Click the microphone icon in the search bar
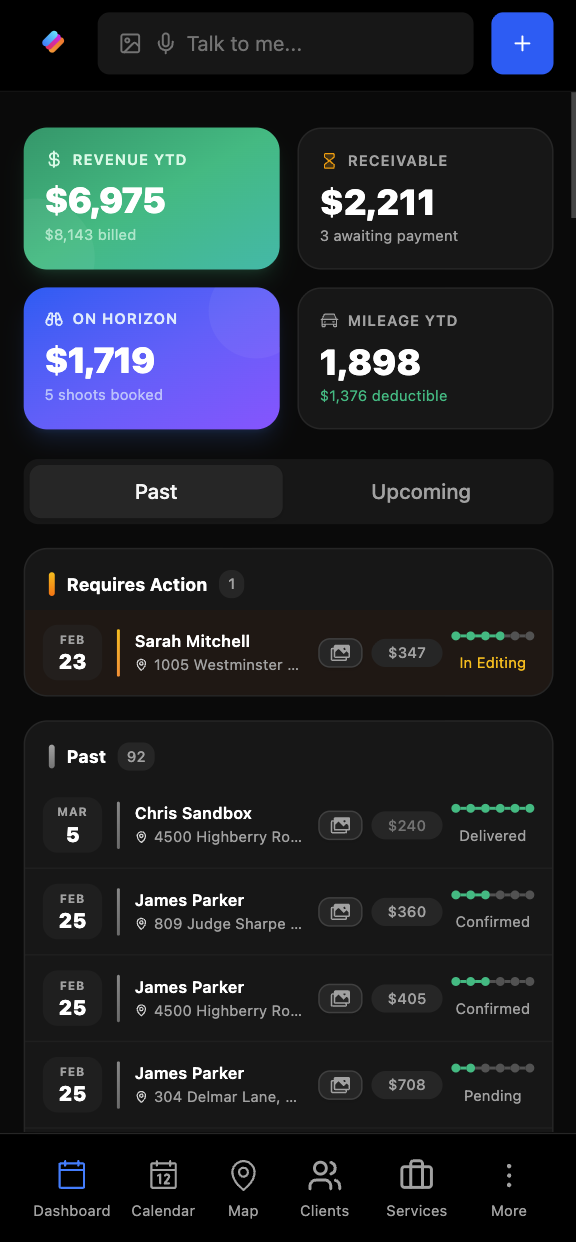The image size is (576, 1242). pos(167,43)
